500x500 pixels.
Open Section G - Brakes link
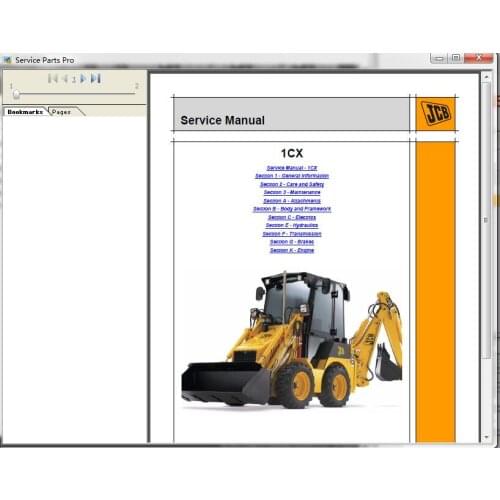coord(292,242)
